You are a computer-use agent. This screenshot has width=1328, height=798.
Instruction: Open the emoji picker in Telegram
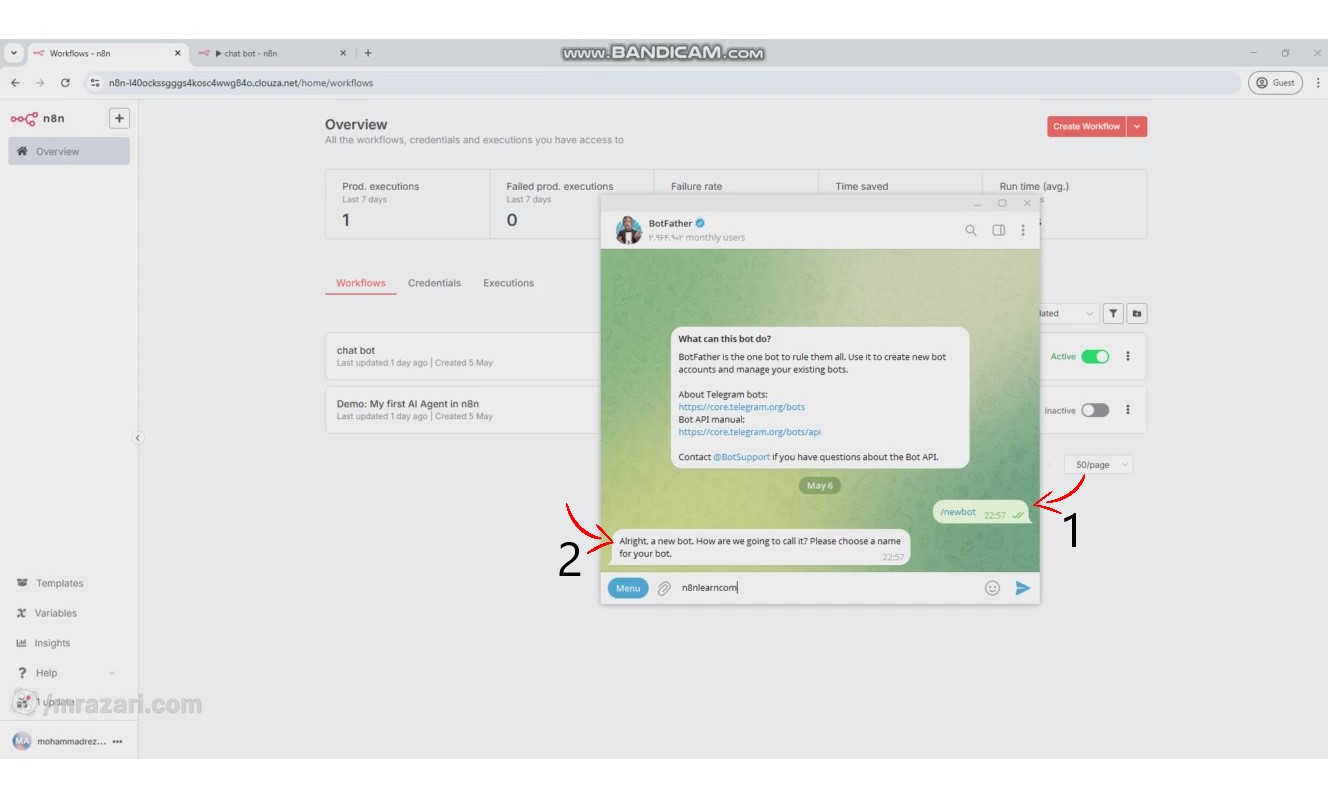[x=992, y=588]
